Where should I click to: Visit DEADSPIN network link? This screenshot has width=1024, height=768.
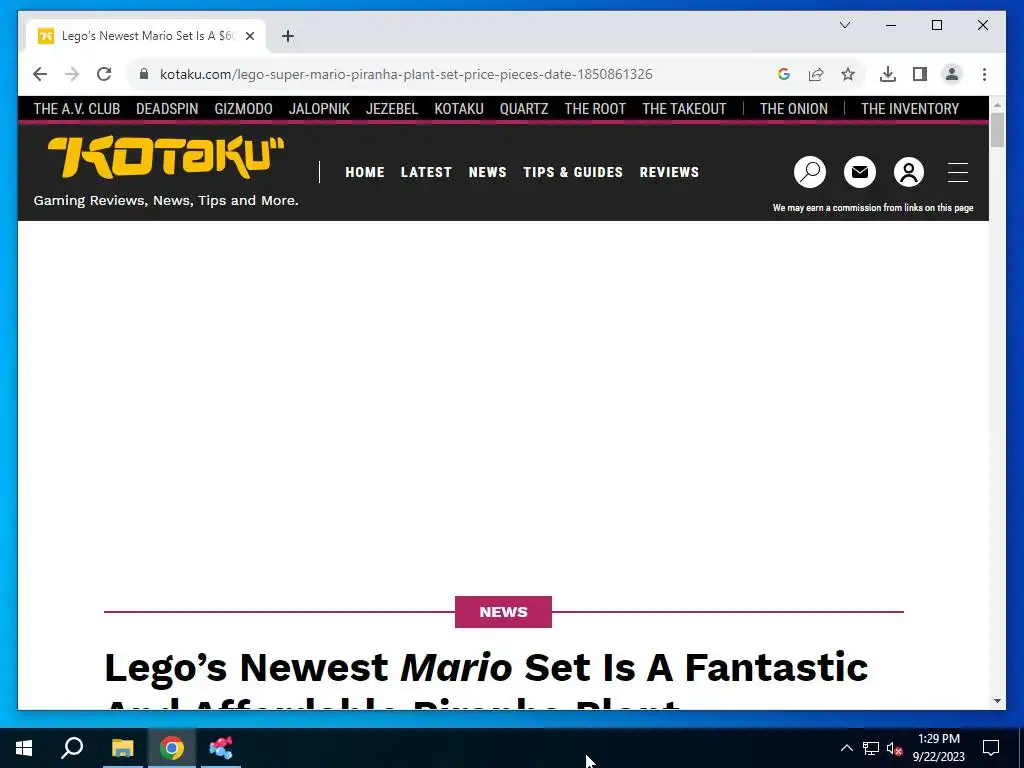[x=167, y=109]
